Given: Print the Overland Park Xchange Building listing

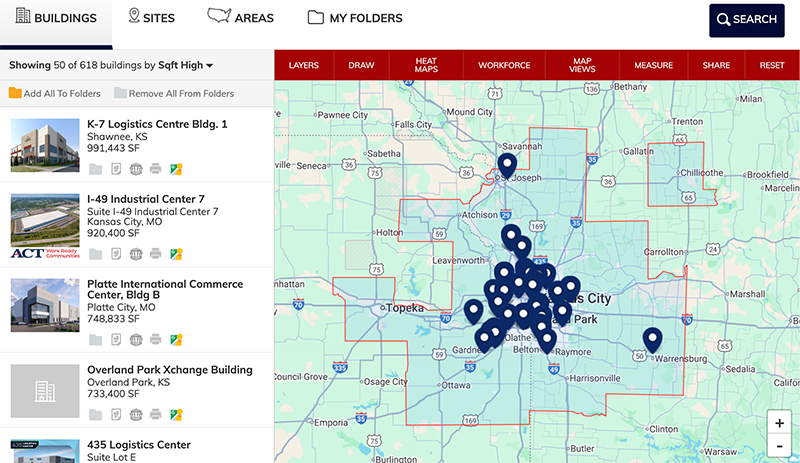Looking at the screenshot, I should point(156,415).
